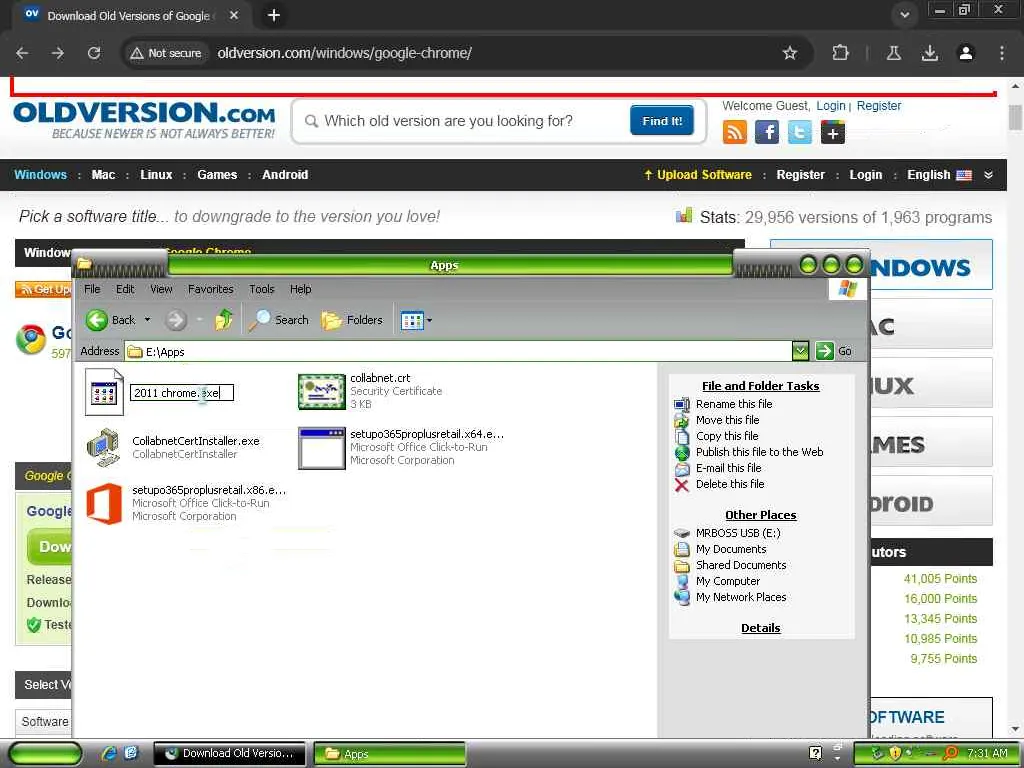Reload the oldversion.com page

(x=94, y=53)
